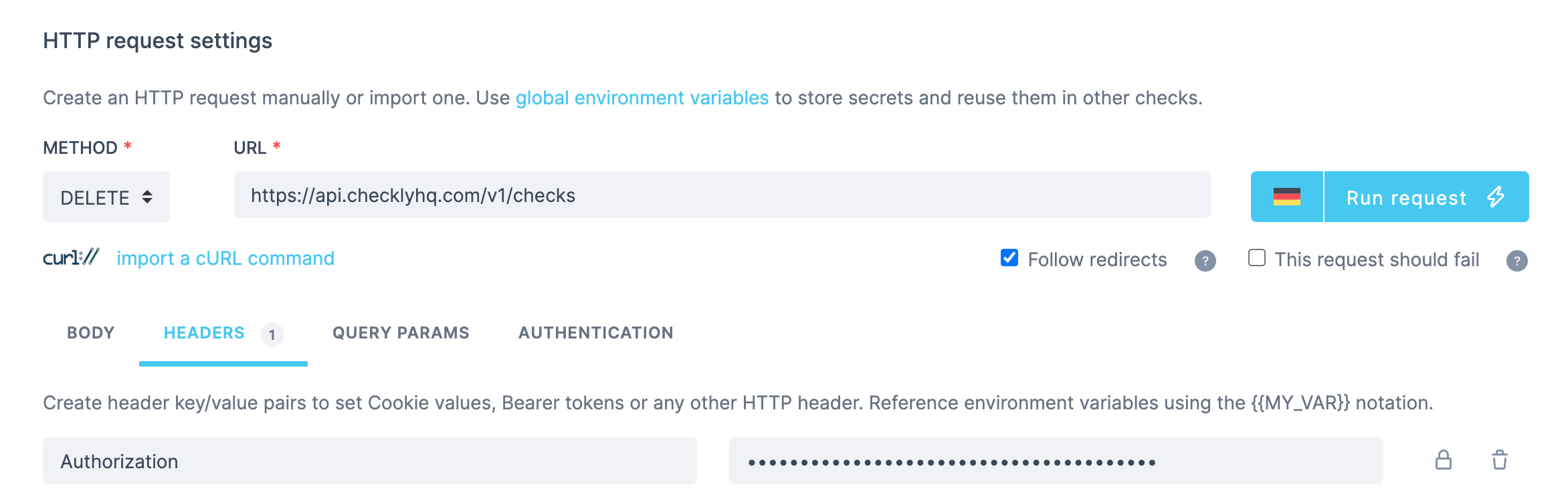Delete the Authorization header via trash icon
The image size is (1568, 499).
click(1498, 460)
